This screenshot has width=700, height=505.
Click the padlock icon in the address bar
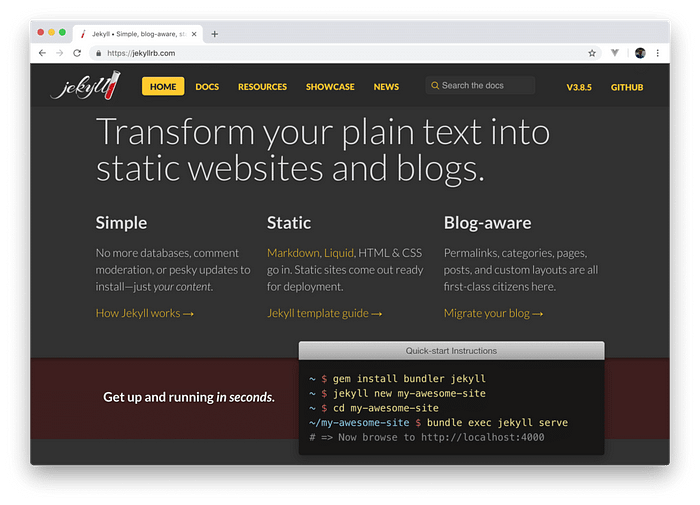99,53
